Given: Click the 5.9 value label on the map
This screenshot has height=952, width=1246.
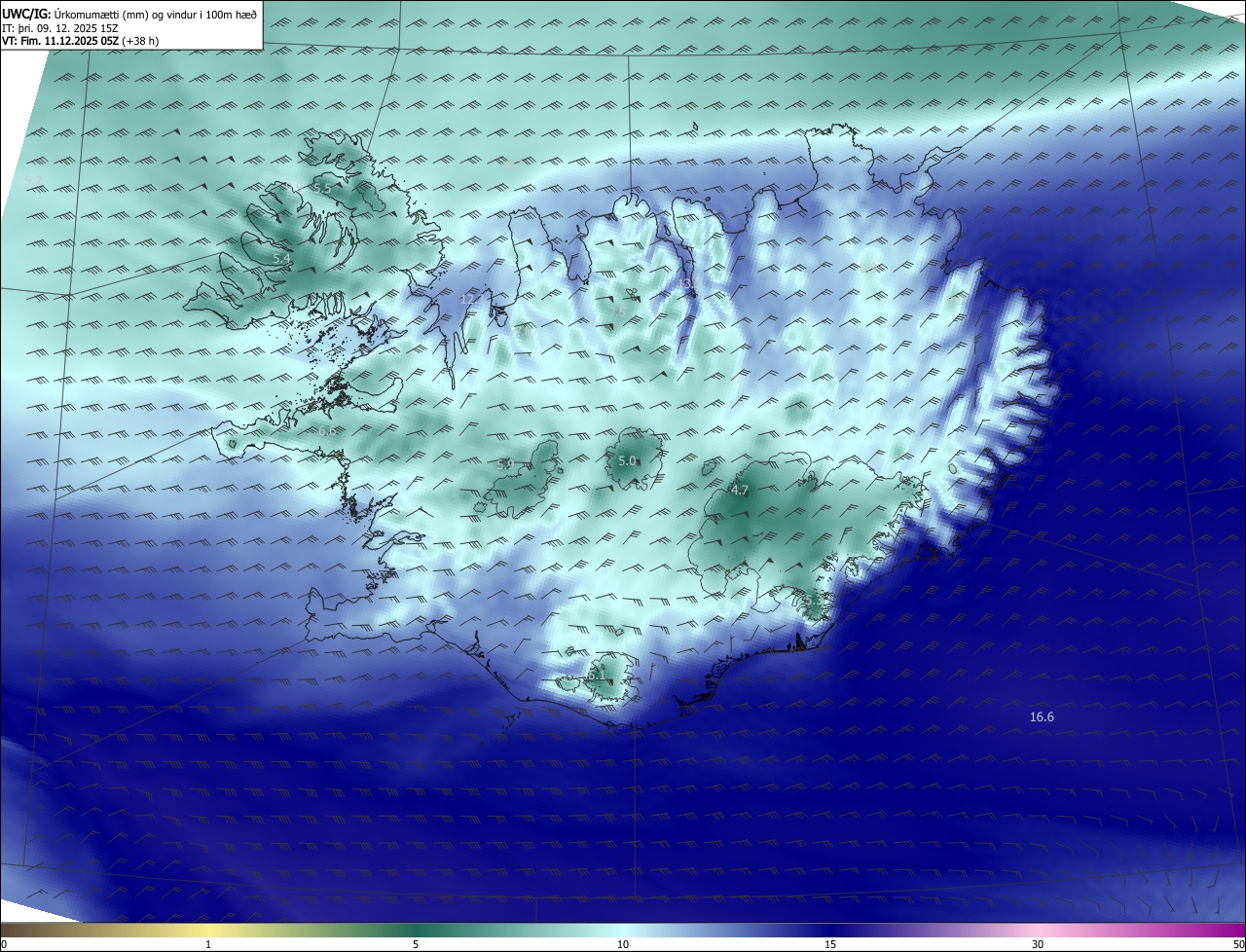Looking at the screenshot, I should pos(504,465).
